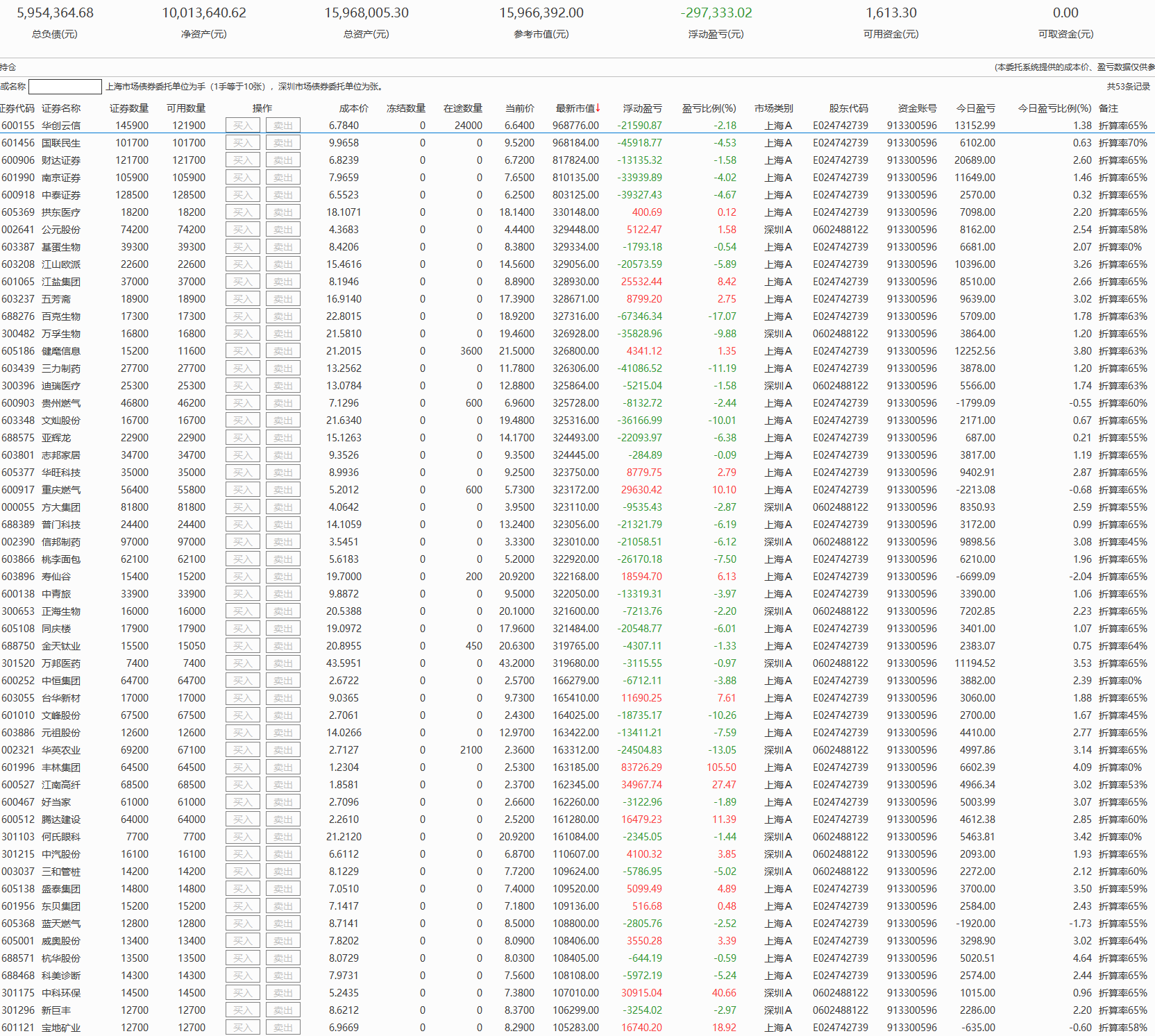Select the 威奥股份 row name

coord(61,941)
